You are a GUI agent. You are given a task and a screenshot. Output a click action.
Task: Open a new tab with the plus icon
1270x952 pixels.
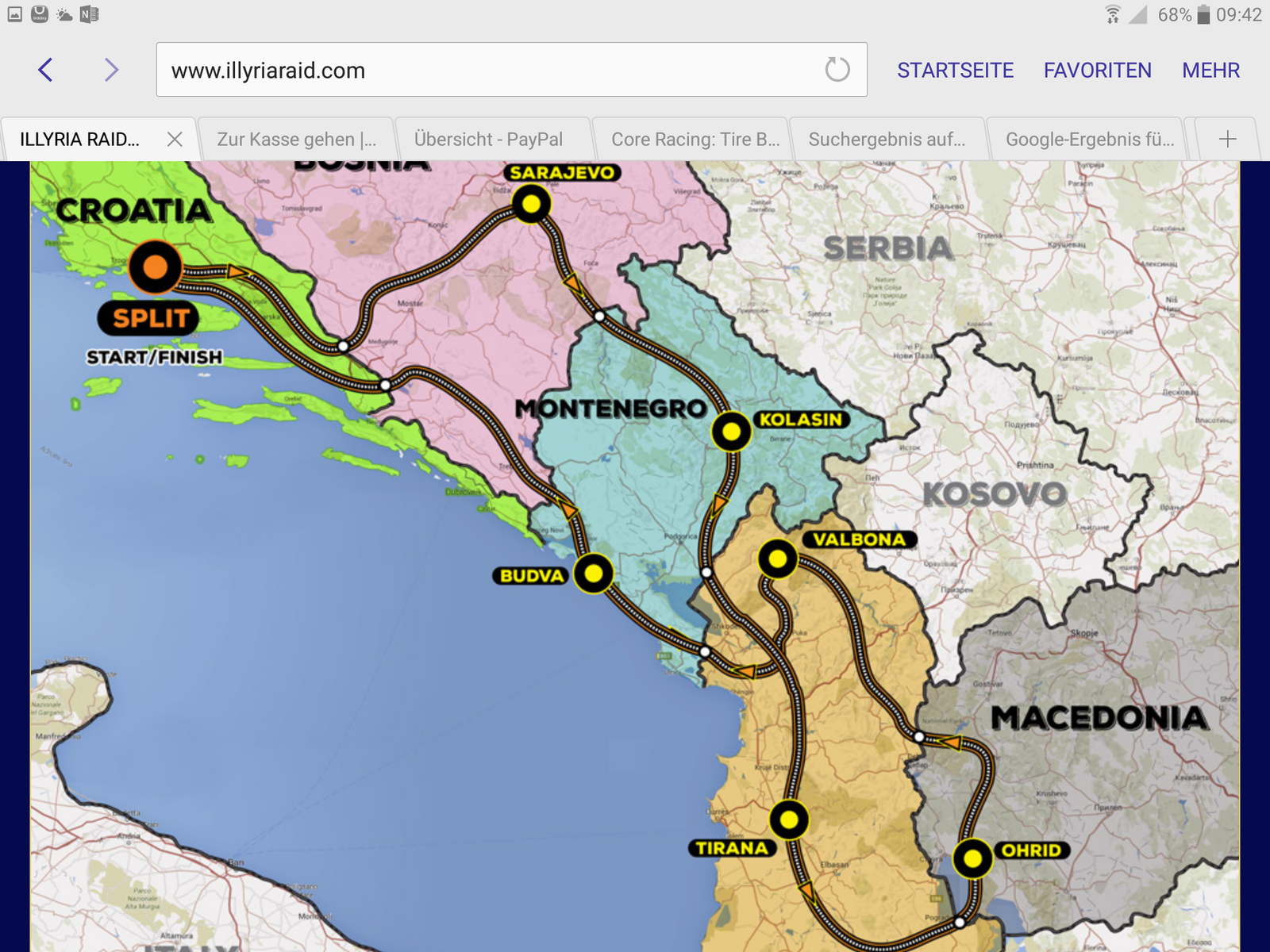tap(1227, 140)
